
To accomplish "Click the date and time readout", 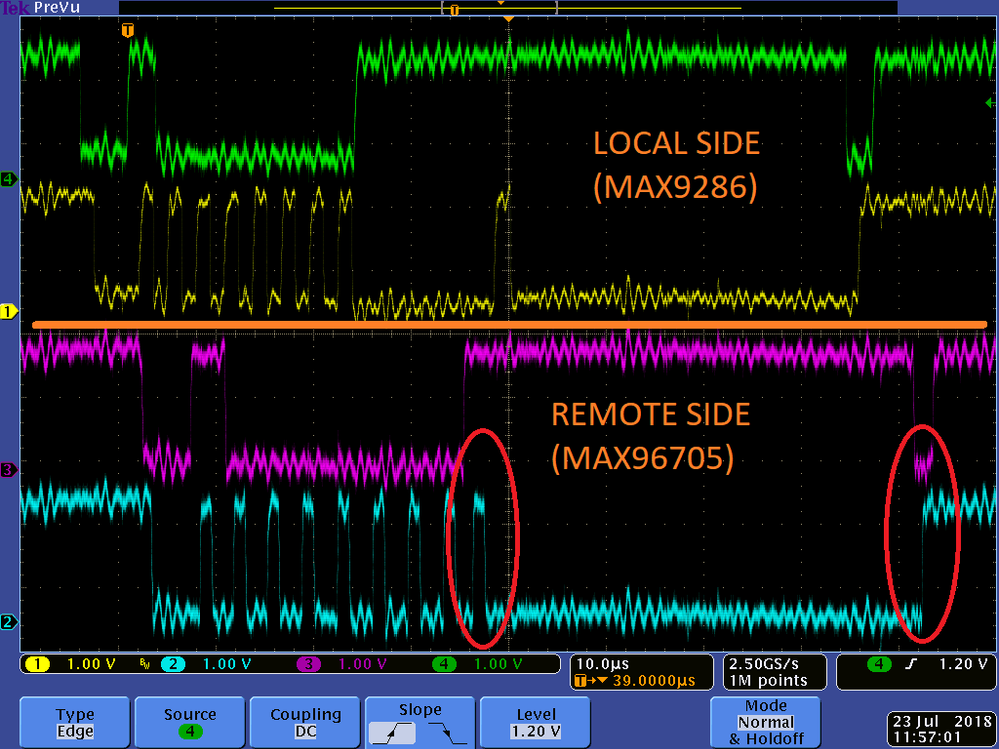I will (x=940, y=730).
